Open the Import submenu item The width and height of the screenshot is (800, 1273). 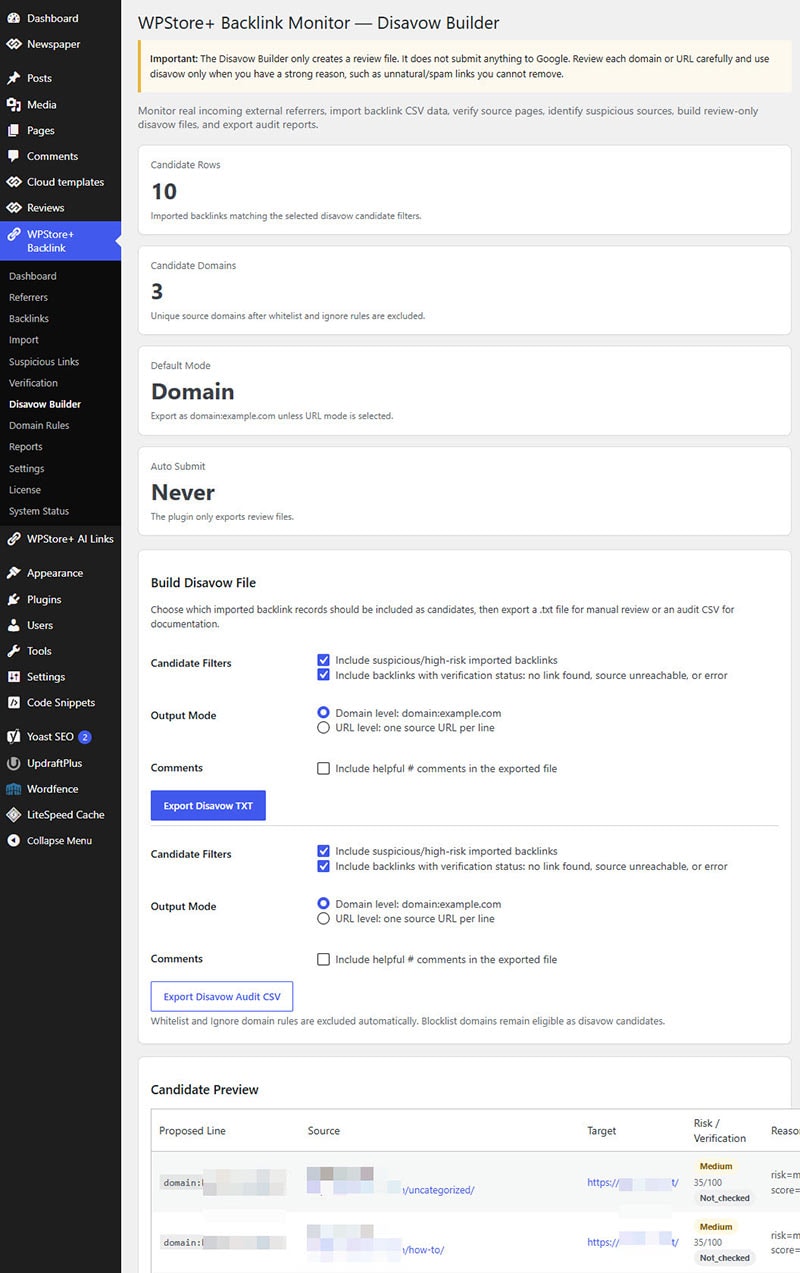[x=24, y=340]
